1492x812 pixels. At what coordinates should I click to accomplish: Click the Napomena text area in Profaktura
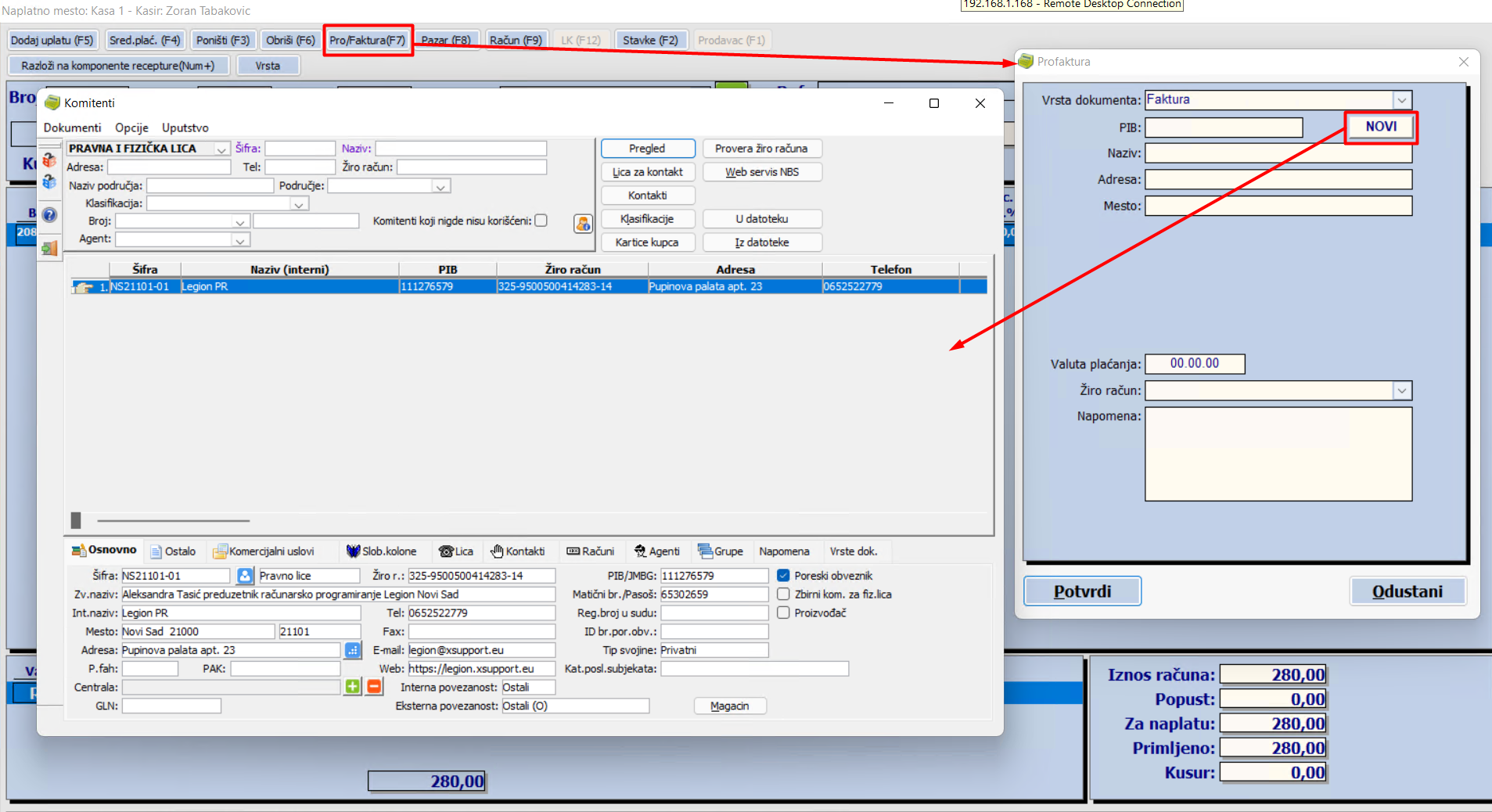pos(1278,454)
